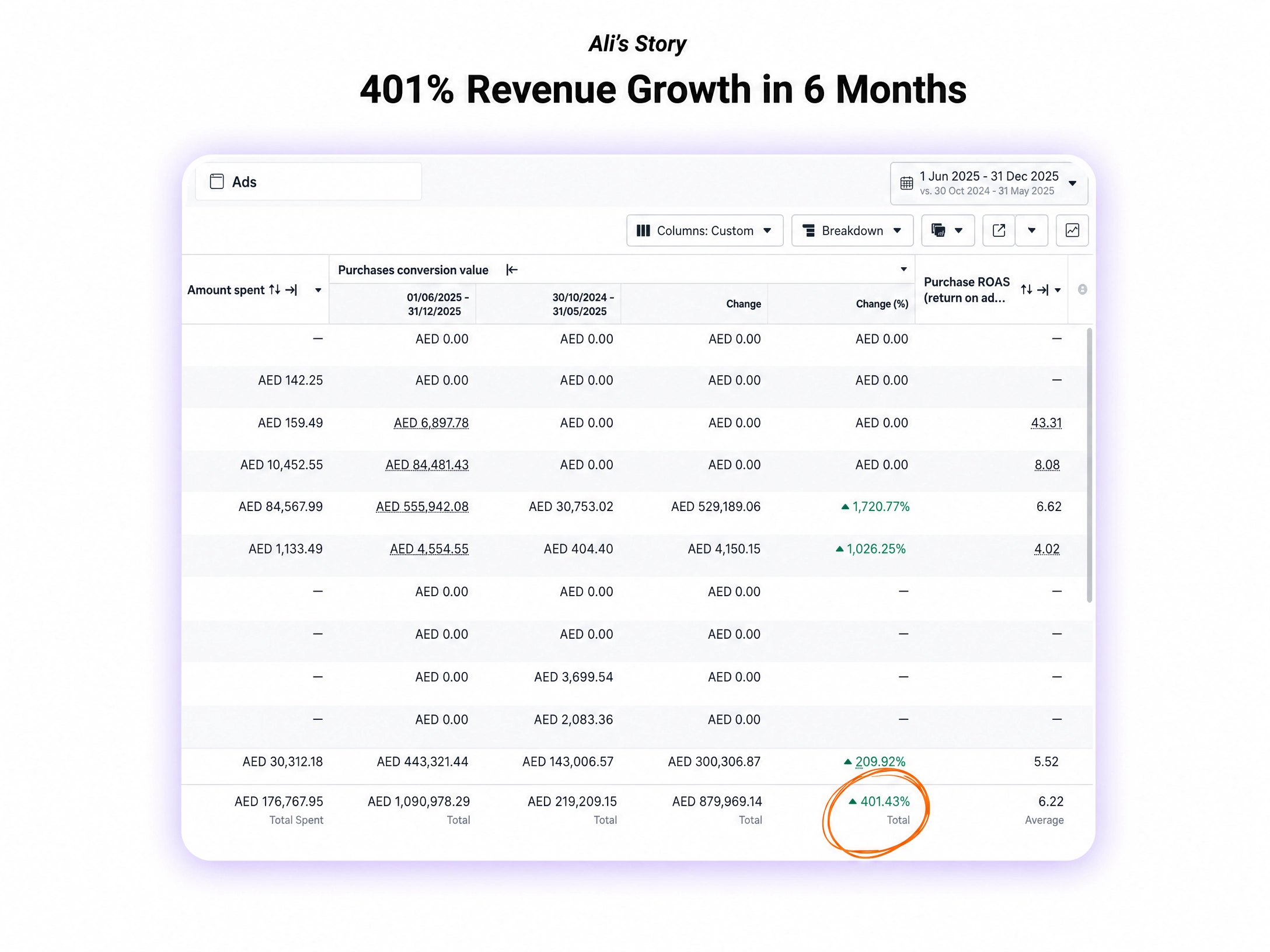Click the AED 219,209.15 total cell
This screenshot has width=1270, height=952.
coord(572,801)
